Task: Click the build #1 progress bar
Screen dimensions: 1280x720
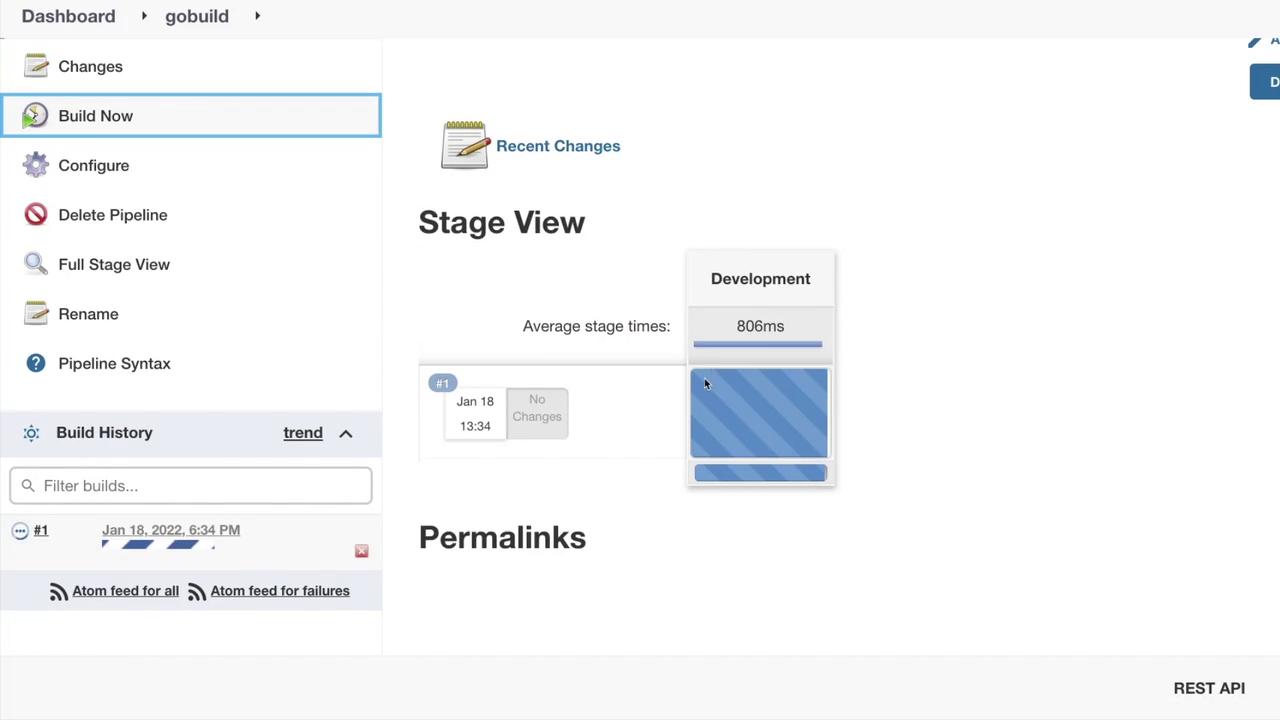Action: pyautogui.click(x=158, y=545)
